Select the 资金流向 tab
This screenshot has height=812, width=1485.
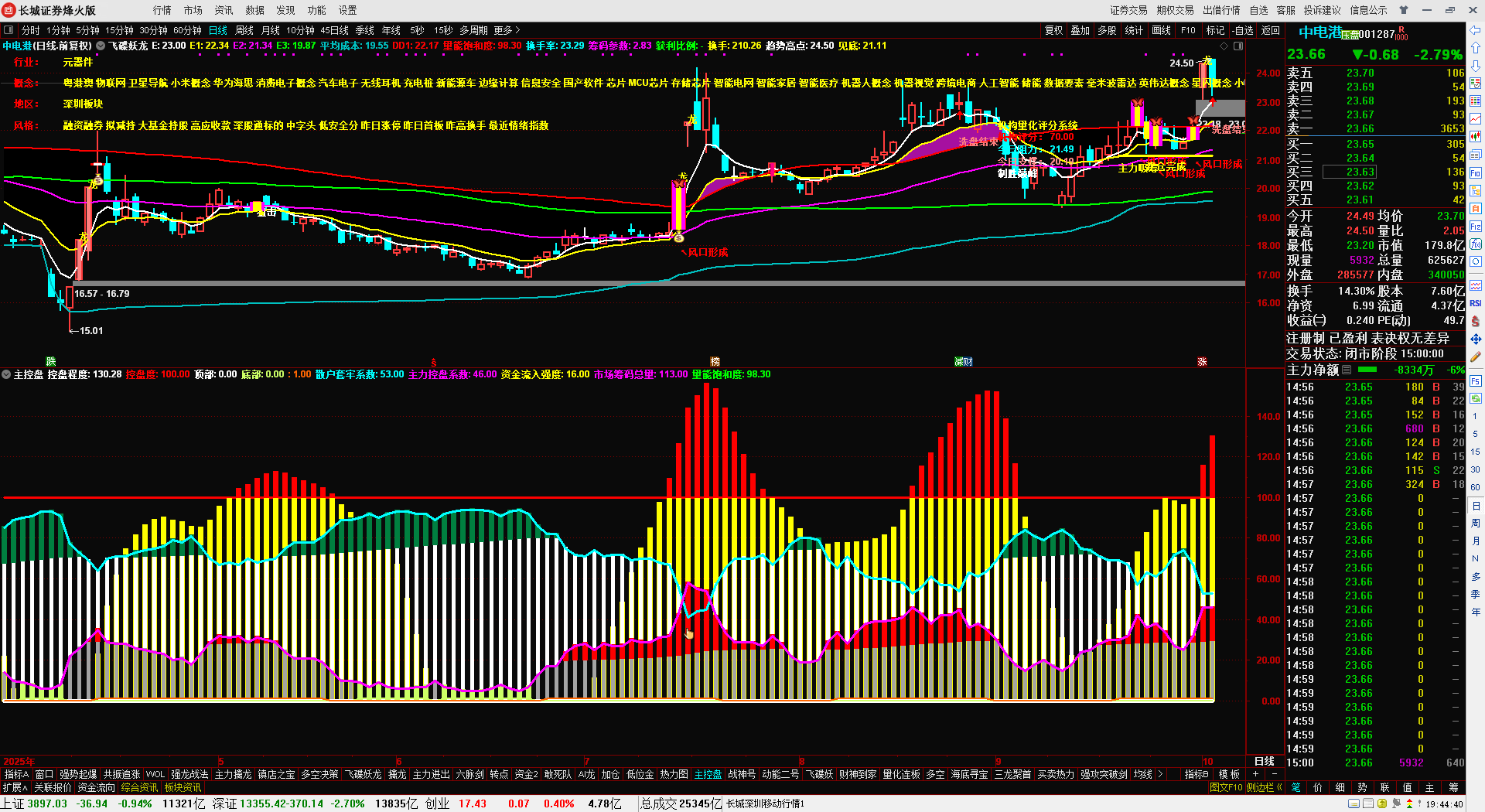point(97,787)
